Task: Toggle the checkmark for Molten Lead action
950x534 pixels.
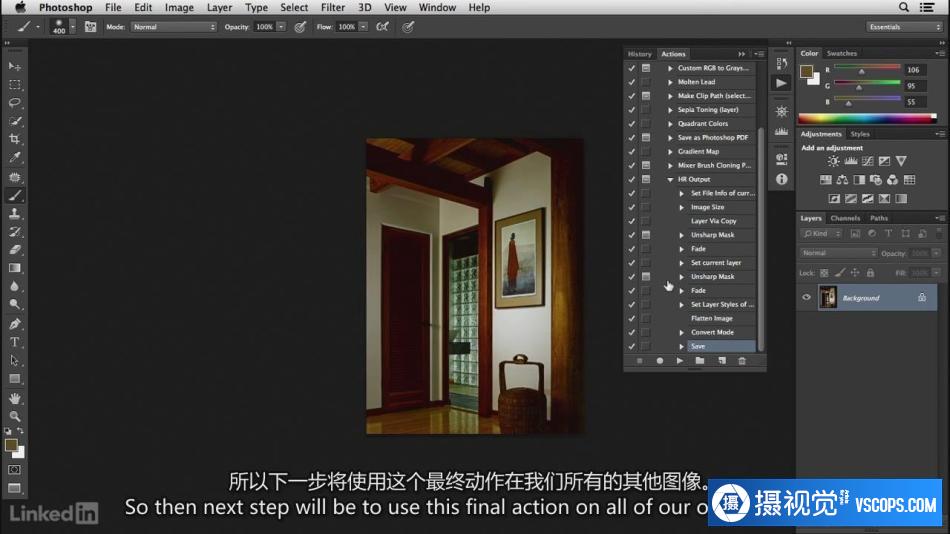Action: click(x=631, y=82)
